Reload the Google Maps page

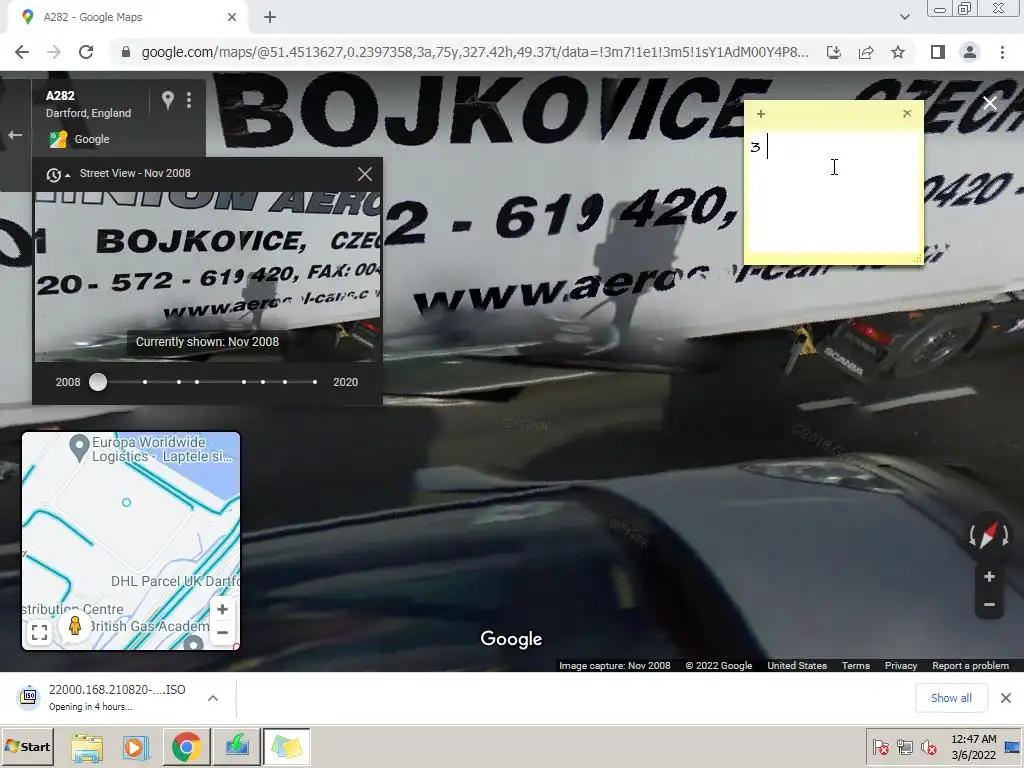point(86,52)
